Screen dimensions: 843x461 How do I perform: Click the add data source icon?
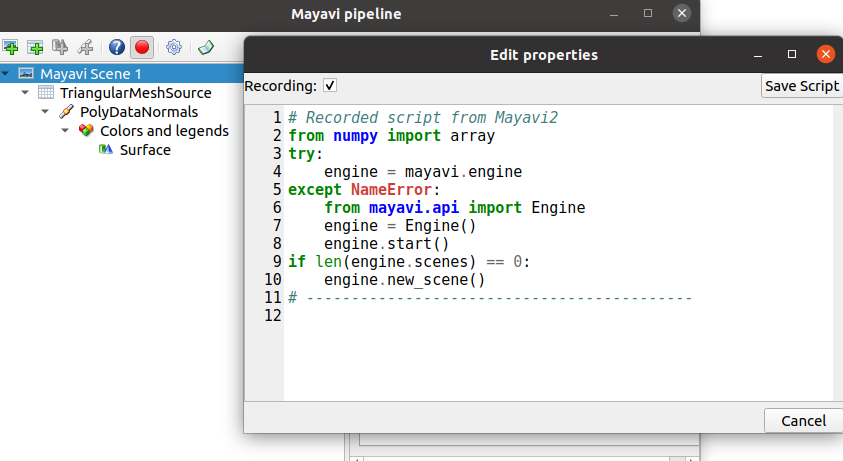pos(35,47)
